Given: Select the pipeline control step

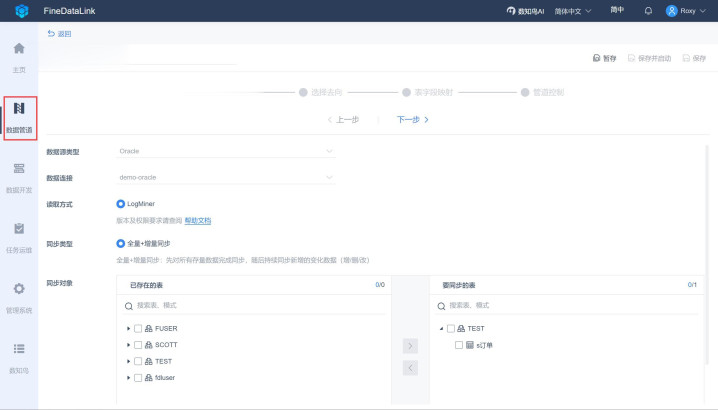Looking at the screenshot, I should pos(543,93).
